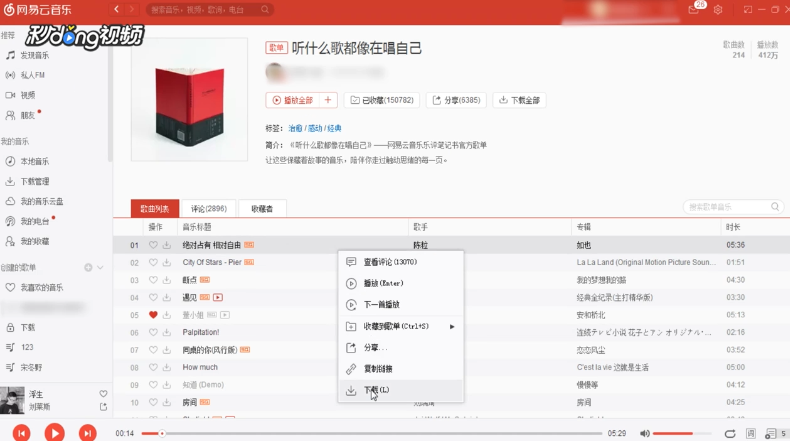The image size is (790, 441).
Task: Switch to 歌曲列表 tab
Action: pos(155,209)
